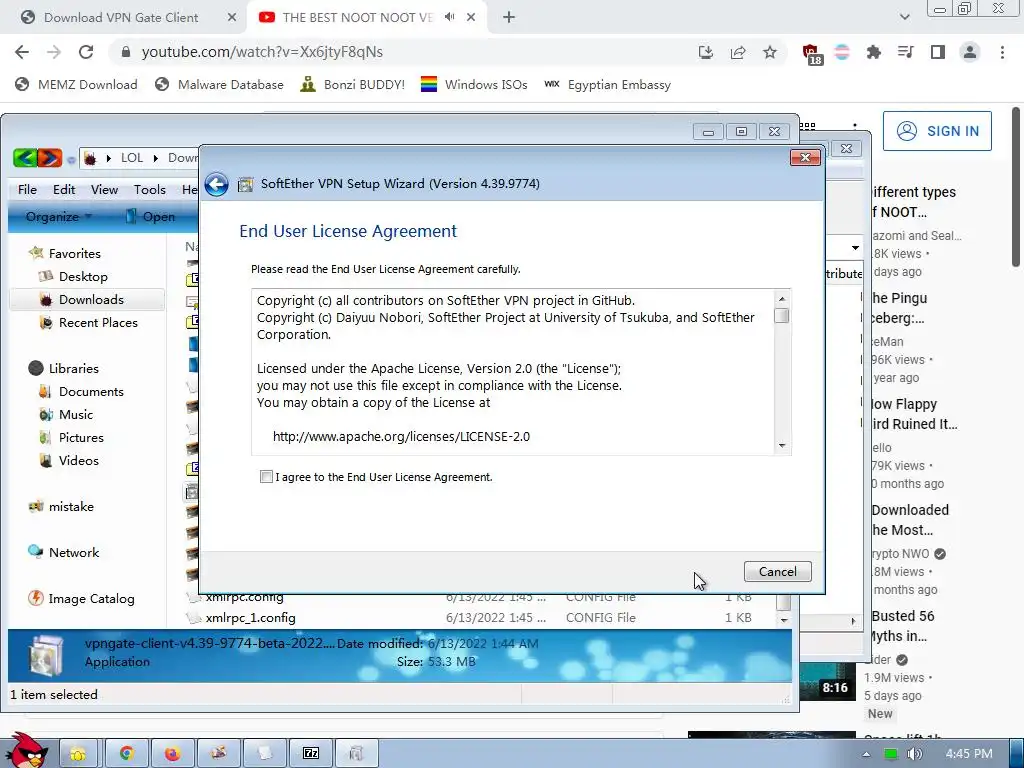Viewport: 1024px width, 768px height.
Task: Open a new Chrome tab
Action: pos(509,18)
